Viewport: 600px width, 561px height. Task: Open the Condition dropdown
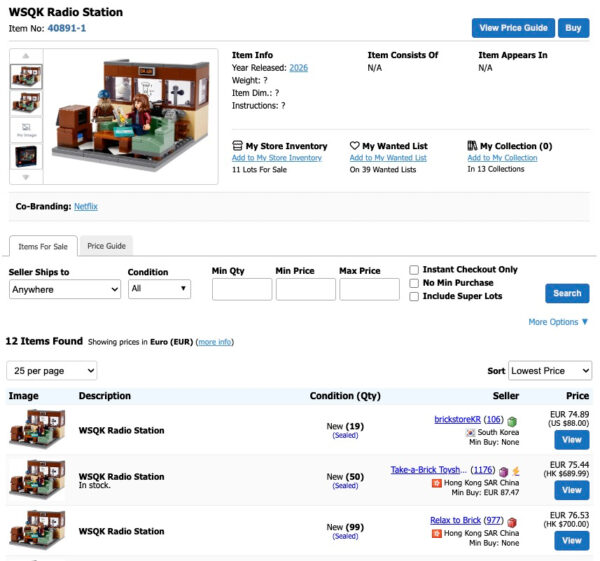[x=159, y=289]
